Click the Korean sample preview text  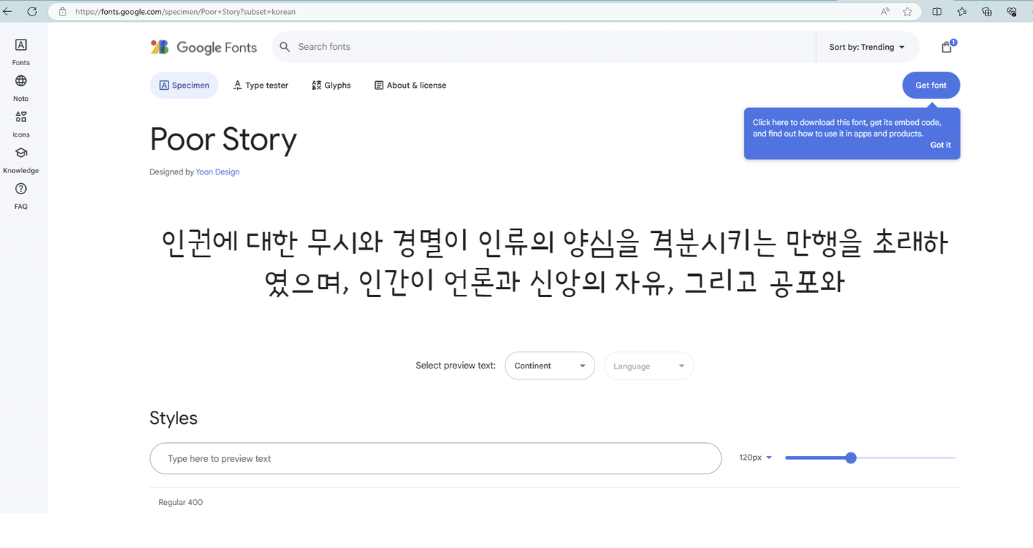coord(555,262)
